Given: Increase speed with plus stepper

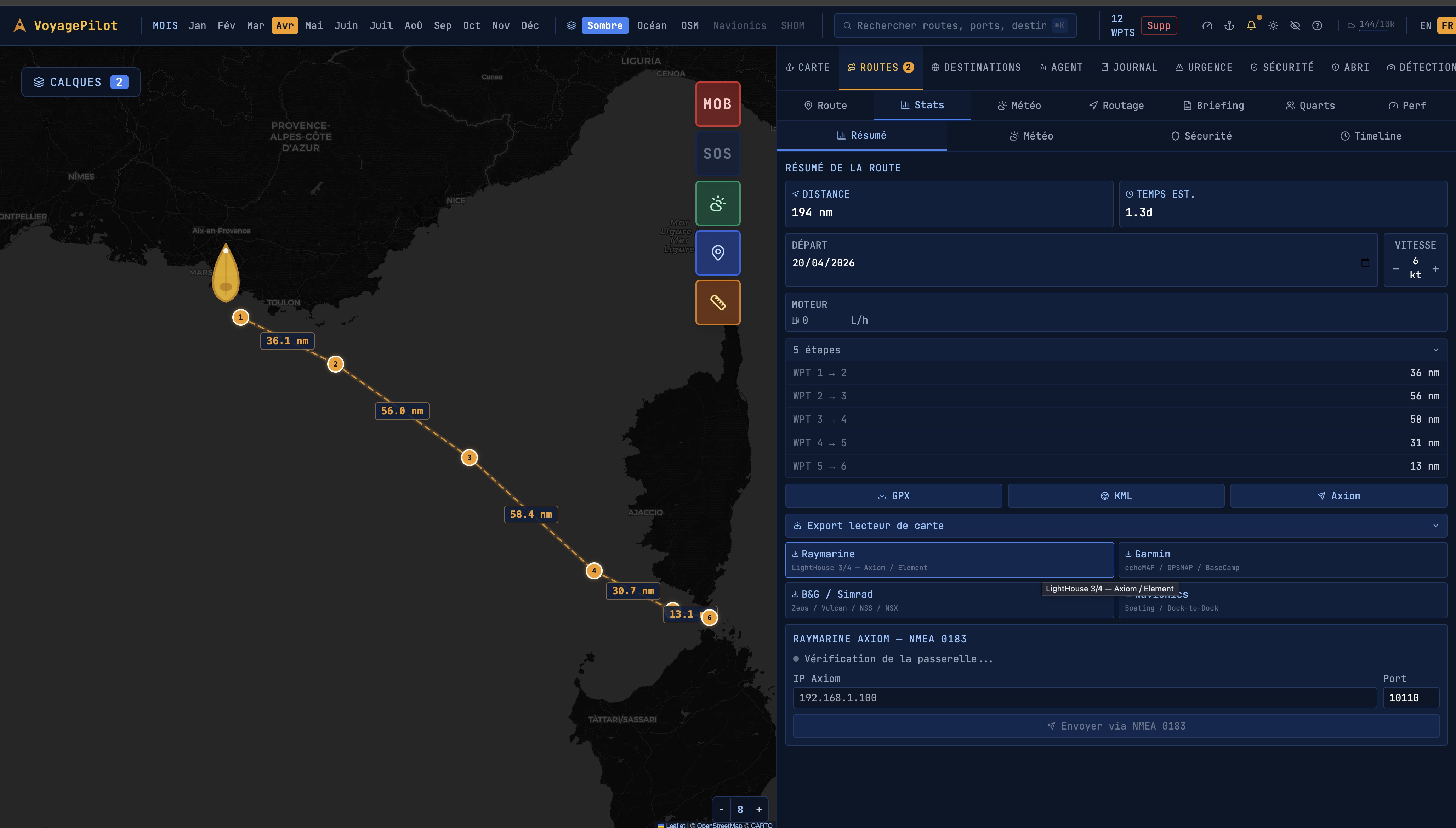Looking at the screenshot, I should pos(1435,268).
